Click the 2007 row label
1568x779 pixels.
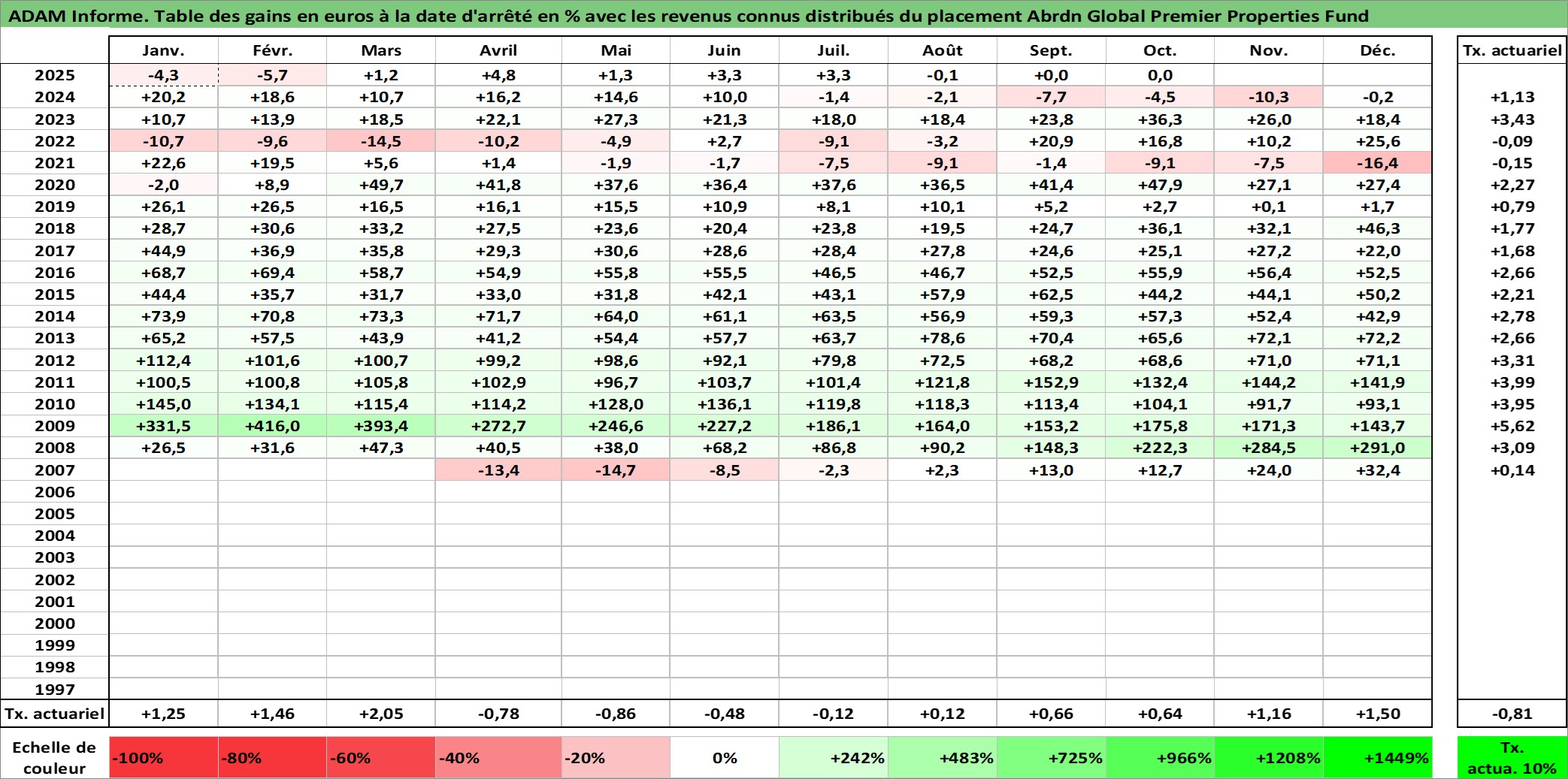[x=55, y=470]
